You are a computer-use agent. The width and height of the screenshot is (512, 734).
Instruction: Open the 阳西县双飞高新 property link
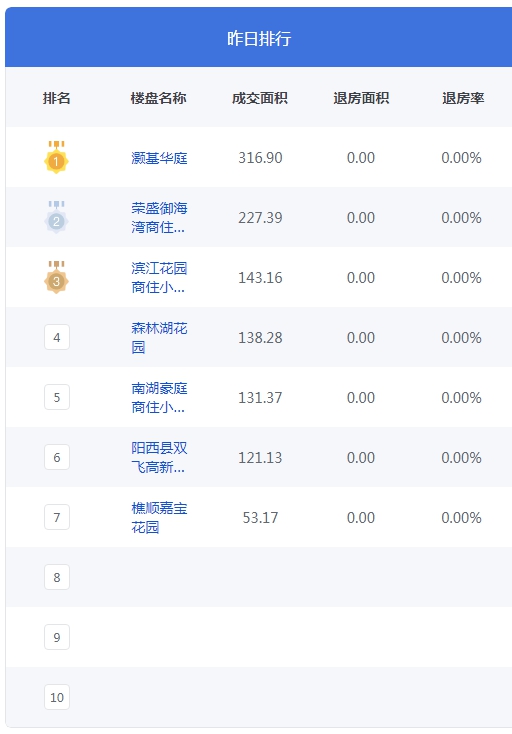[159, 457]
